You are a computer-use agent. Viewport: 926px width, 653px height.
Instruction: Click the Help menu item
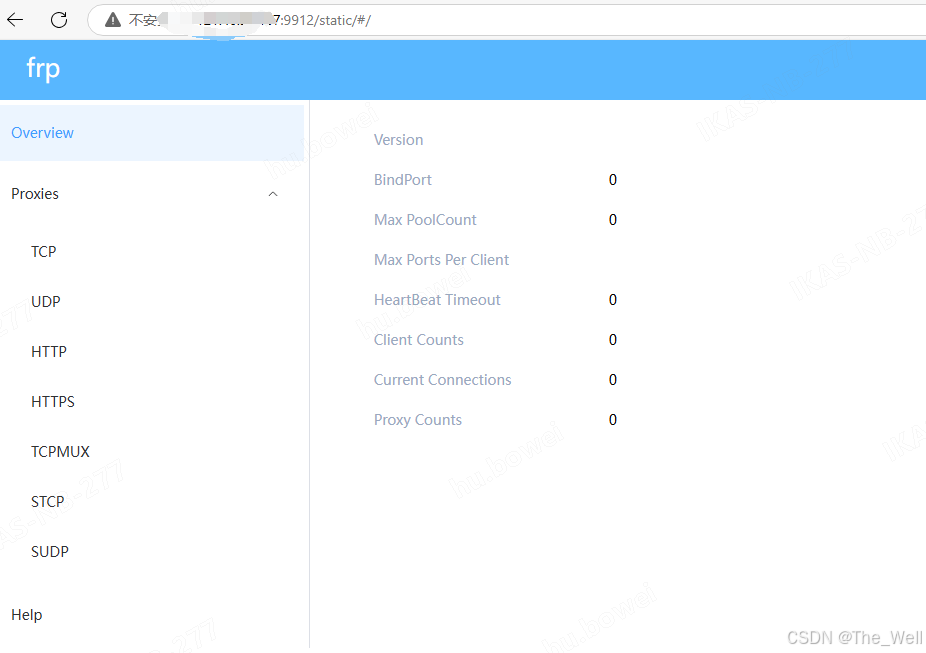[x=27, y=615]
